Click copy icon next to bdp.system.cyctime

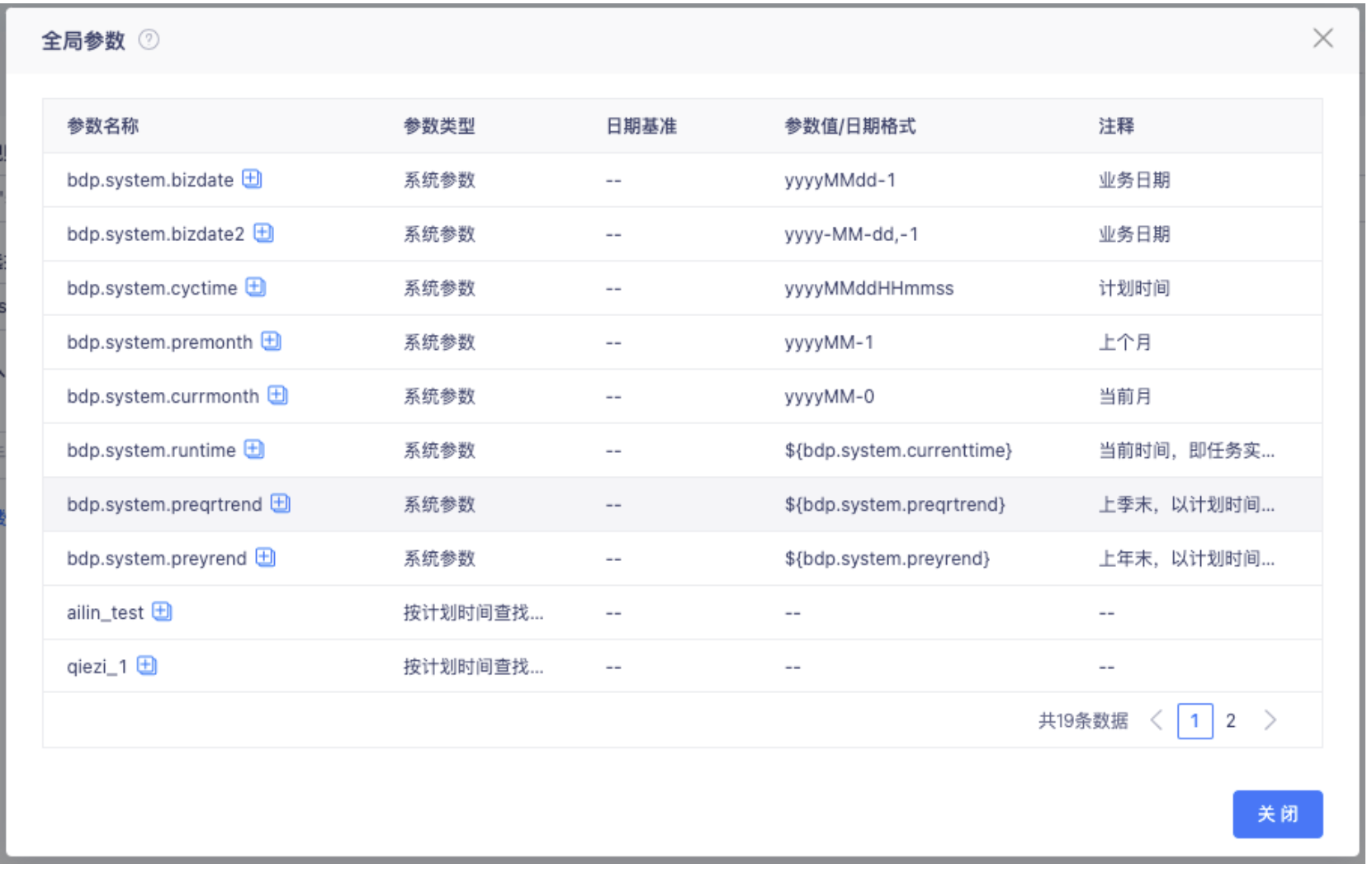tap(256, 287)
